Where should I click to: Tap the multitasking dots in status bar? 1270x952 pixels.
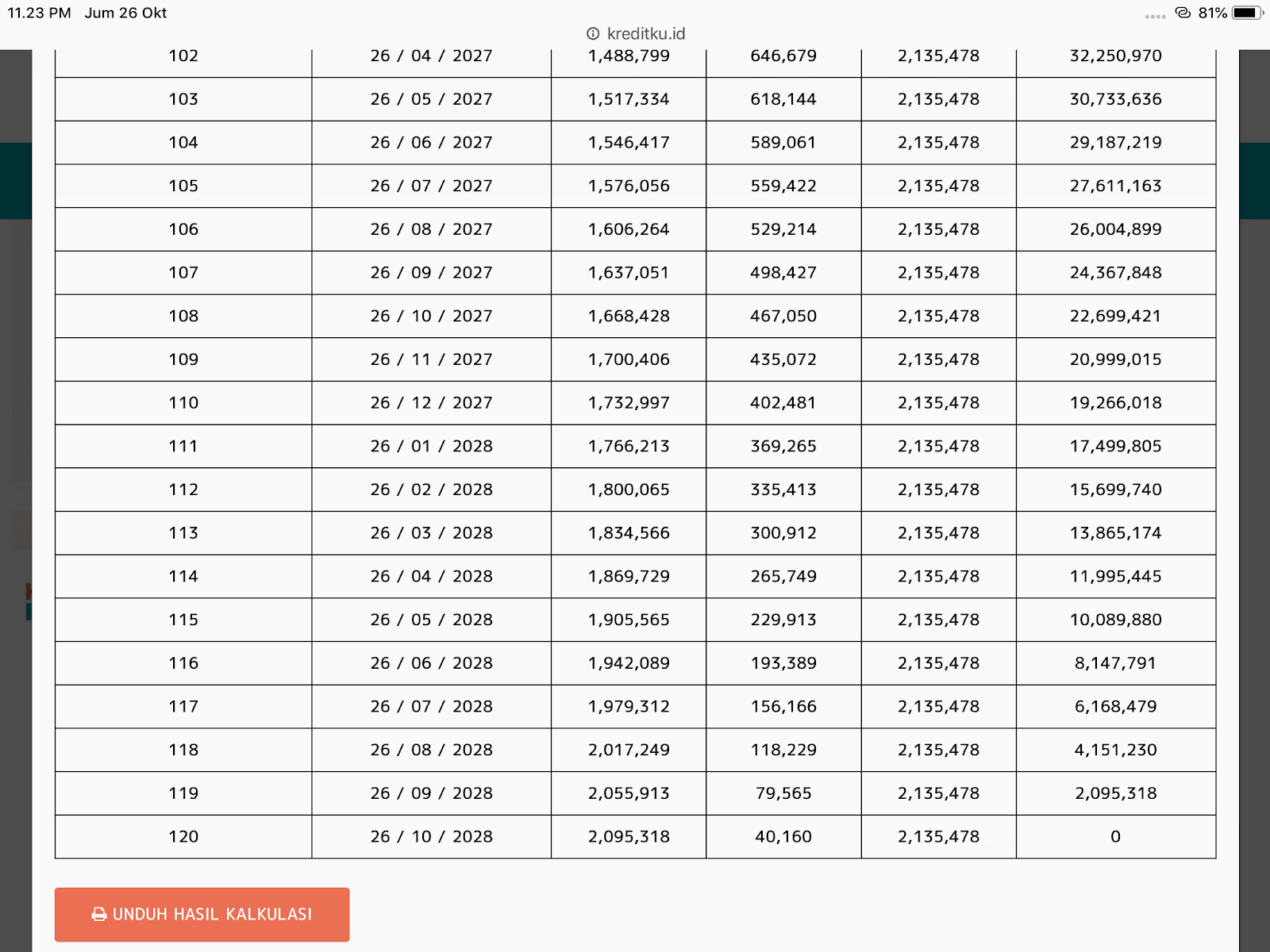coord(1156,16)
